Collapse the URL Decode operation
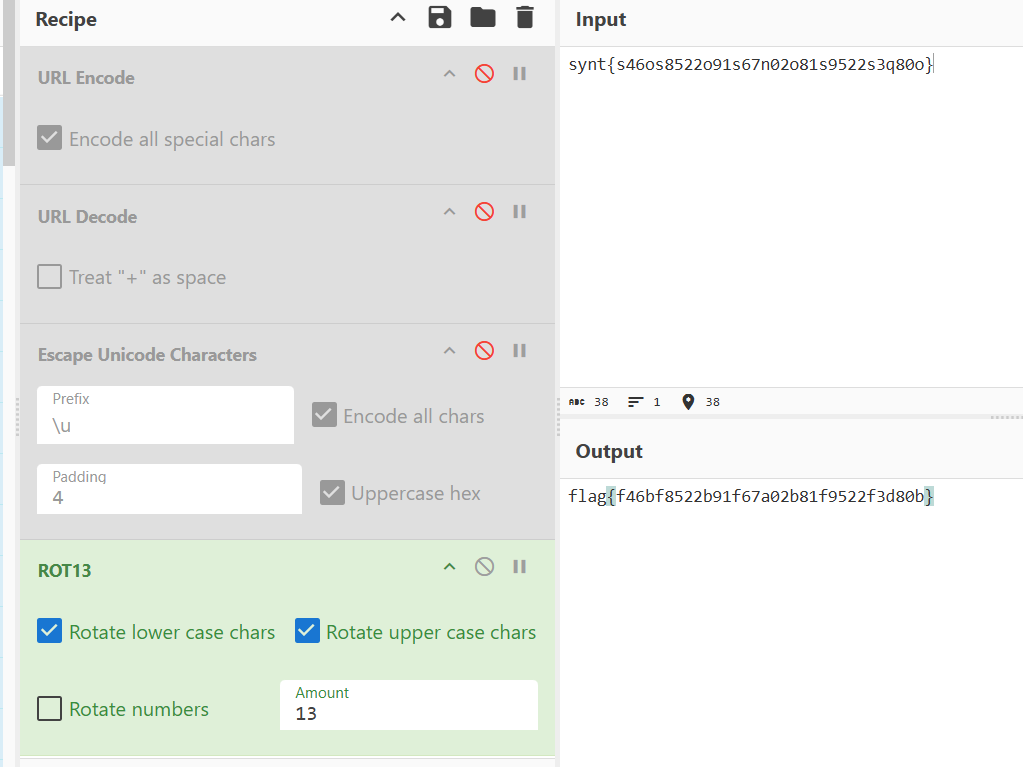This screenshot has height=767, width=1023. [449, 212]
